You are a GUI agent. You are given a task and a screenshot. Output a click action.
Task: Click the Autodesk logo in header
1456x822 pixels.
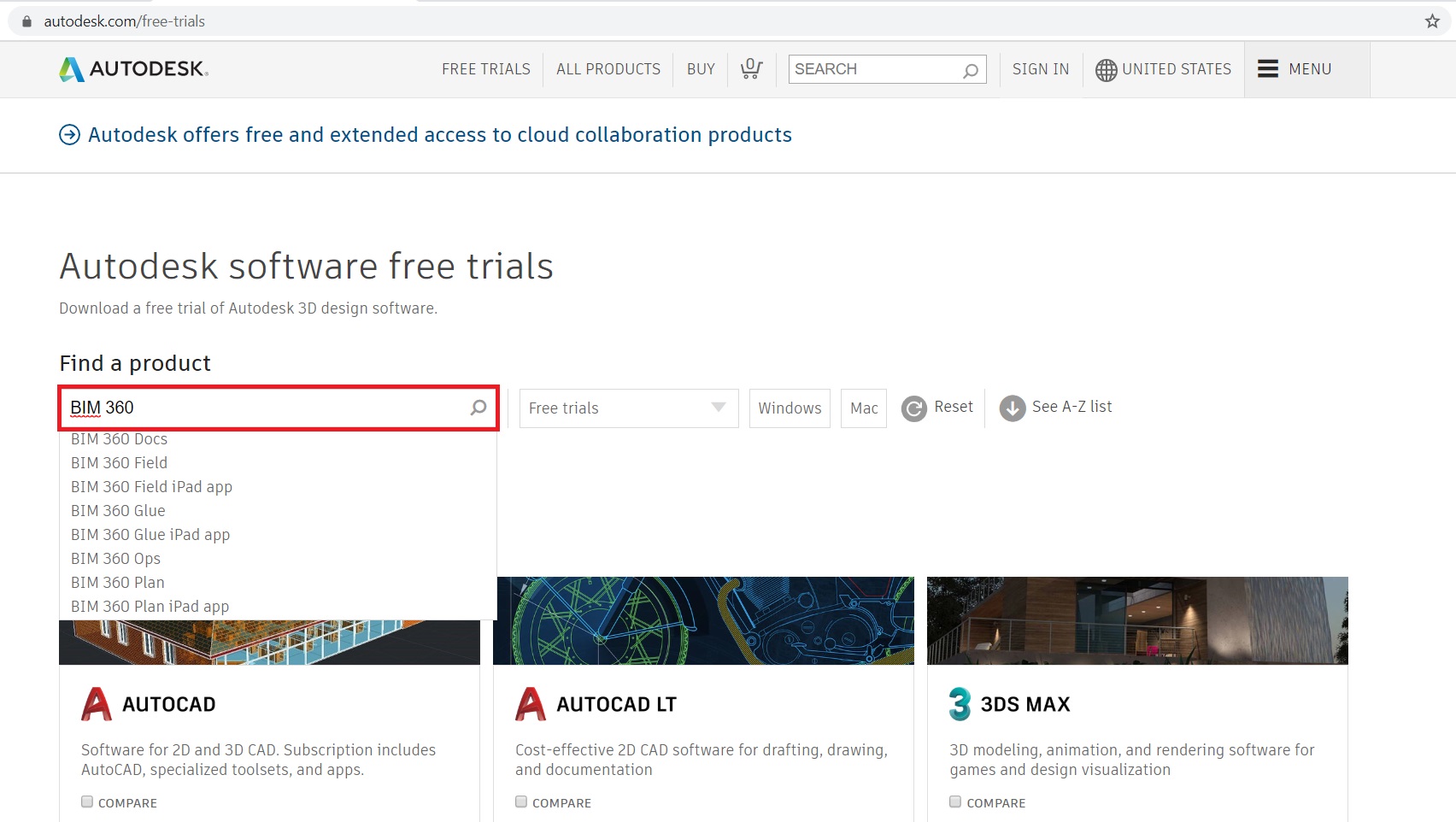coord(133,69)
